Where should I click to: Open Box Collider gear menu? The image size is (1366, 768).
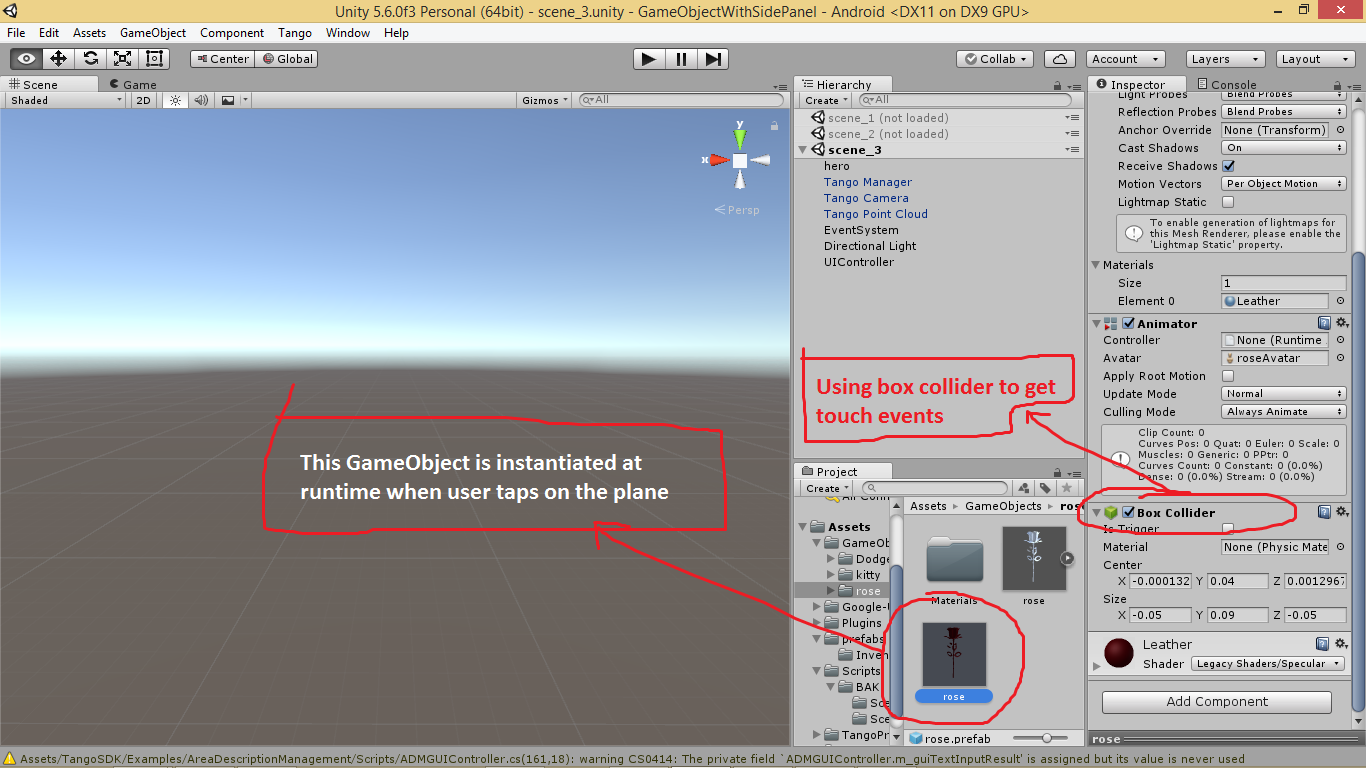(x=1342, y=512)
